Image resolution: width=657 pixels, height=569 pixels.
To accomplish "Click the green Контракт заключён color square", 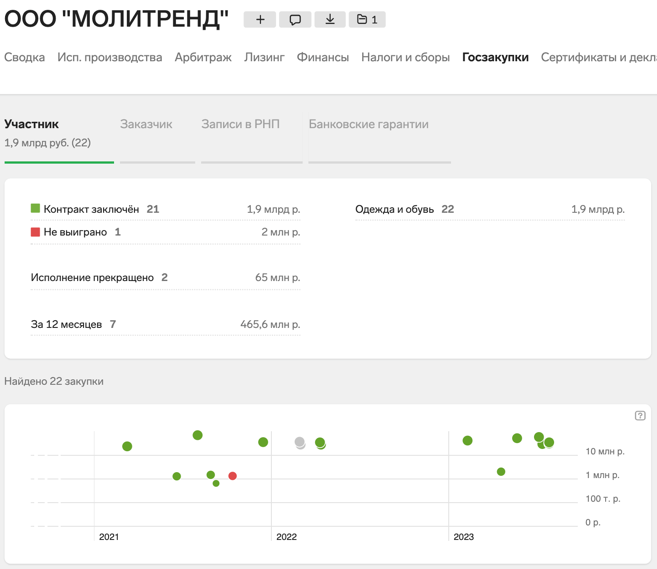I will 35,208.
